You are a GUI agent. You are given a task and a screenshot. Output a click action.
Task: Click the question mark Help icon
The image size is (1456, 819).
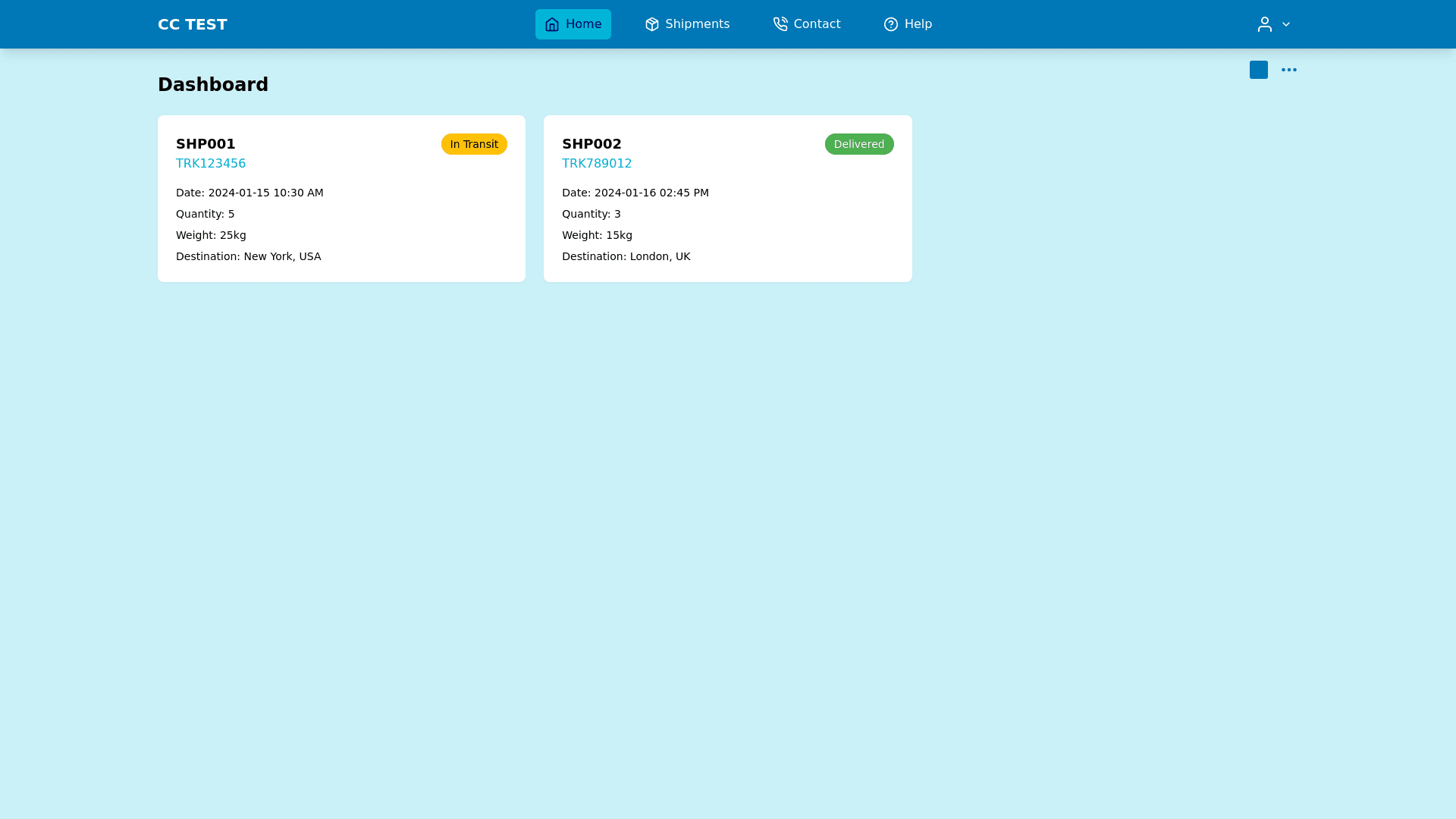(x=891, y=24)
